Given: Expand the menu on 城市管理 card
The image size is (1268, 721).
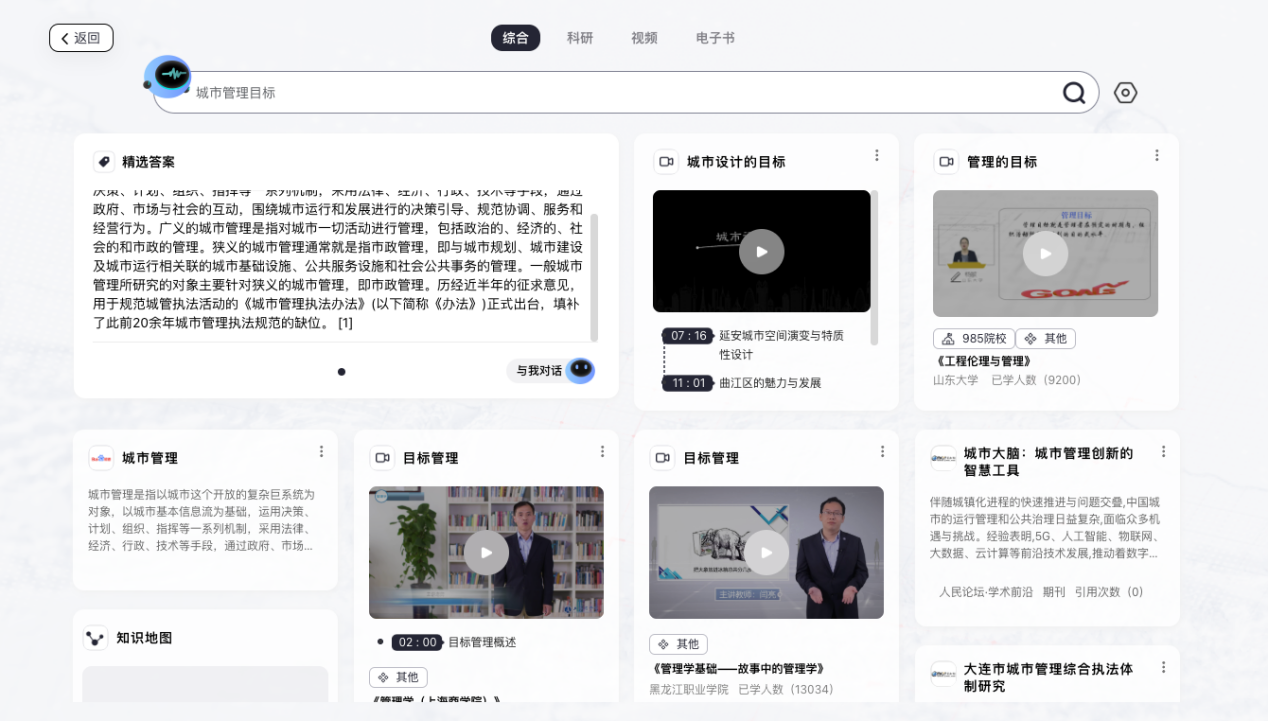Looking at the screenshot, I should [x=321, y=452].
